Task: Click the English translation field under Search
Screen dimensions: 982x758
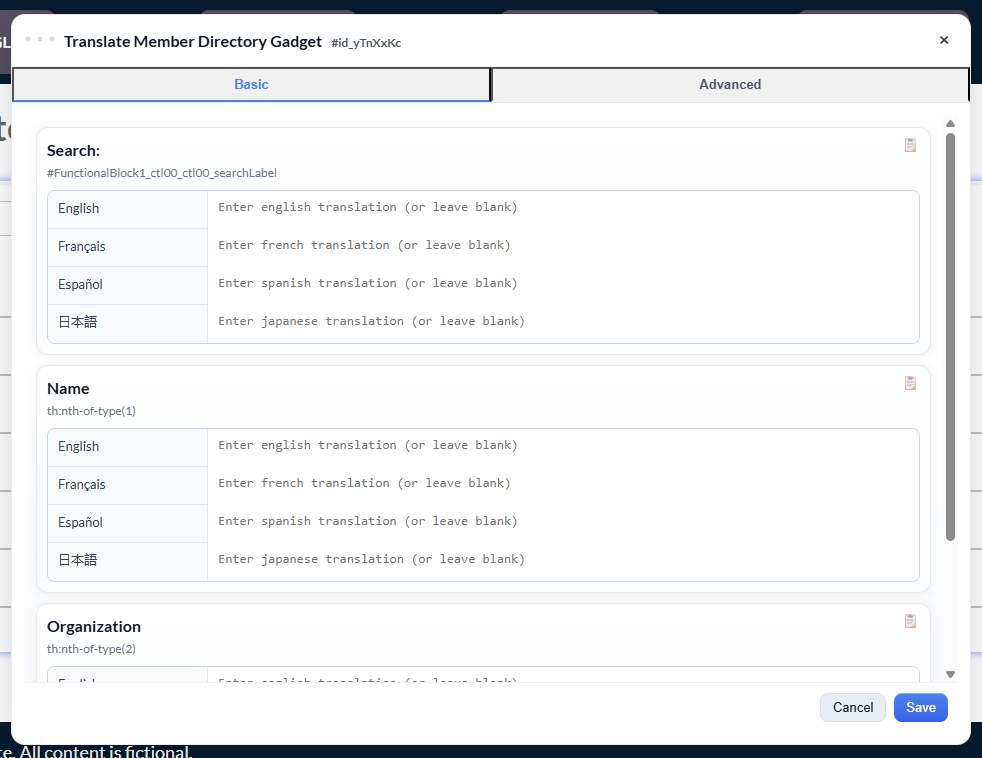Action: click(560, 207)
